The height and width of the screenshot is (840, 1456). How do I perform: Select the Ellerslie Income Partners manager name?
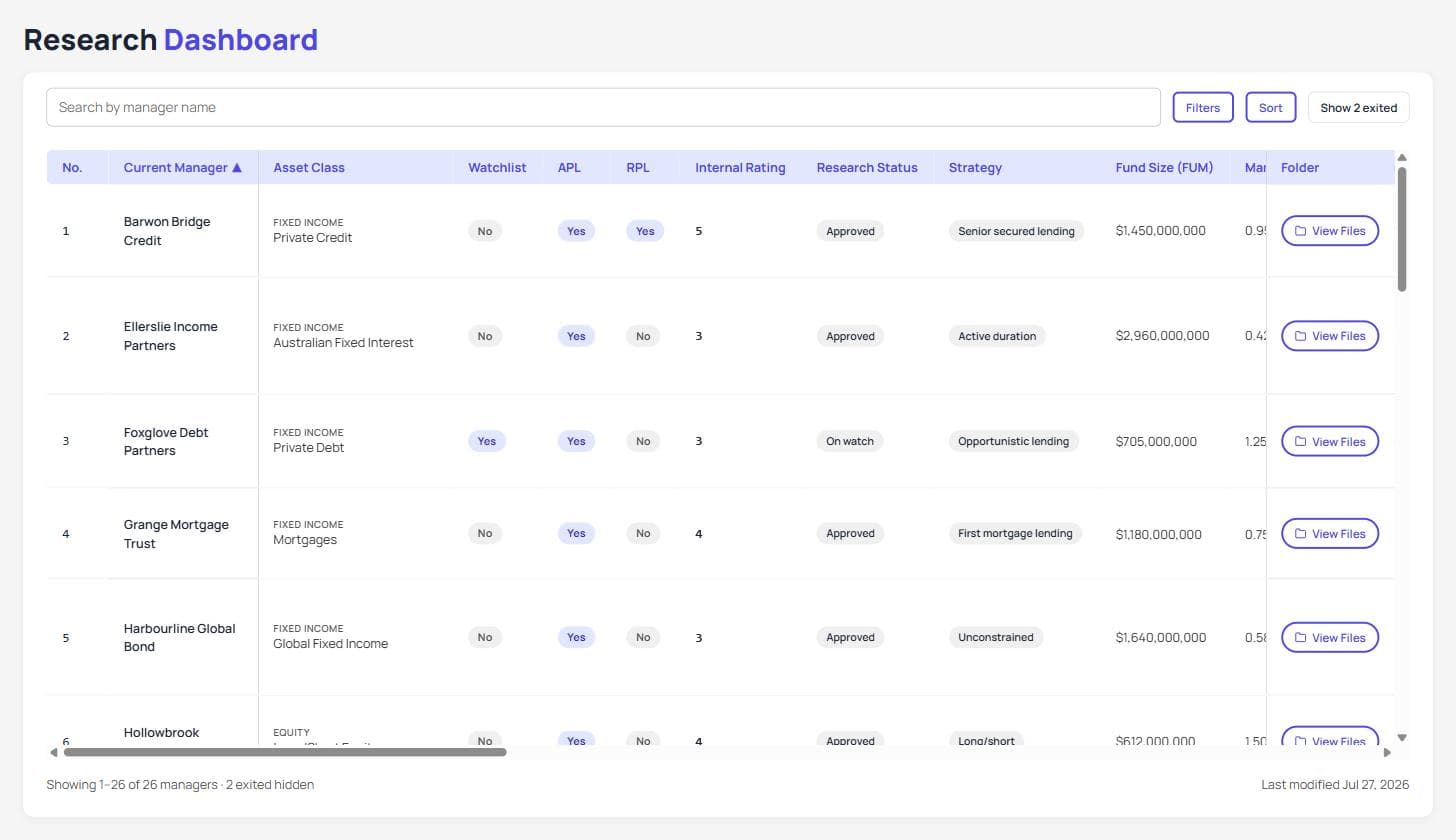tap(170, 336)
